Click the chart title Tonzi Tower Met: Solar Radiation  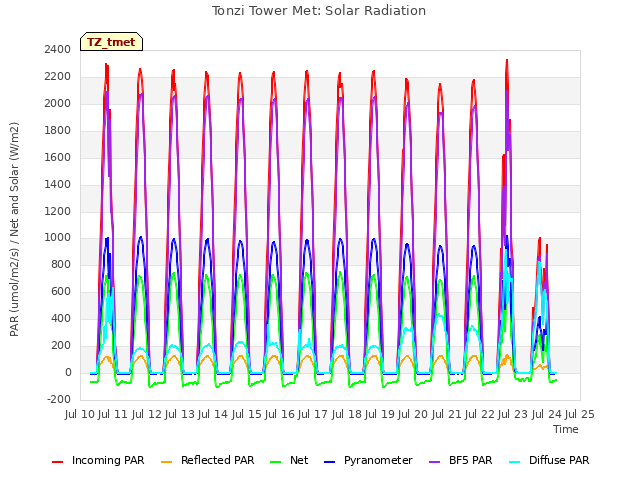(319, 11)
